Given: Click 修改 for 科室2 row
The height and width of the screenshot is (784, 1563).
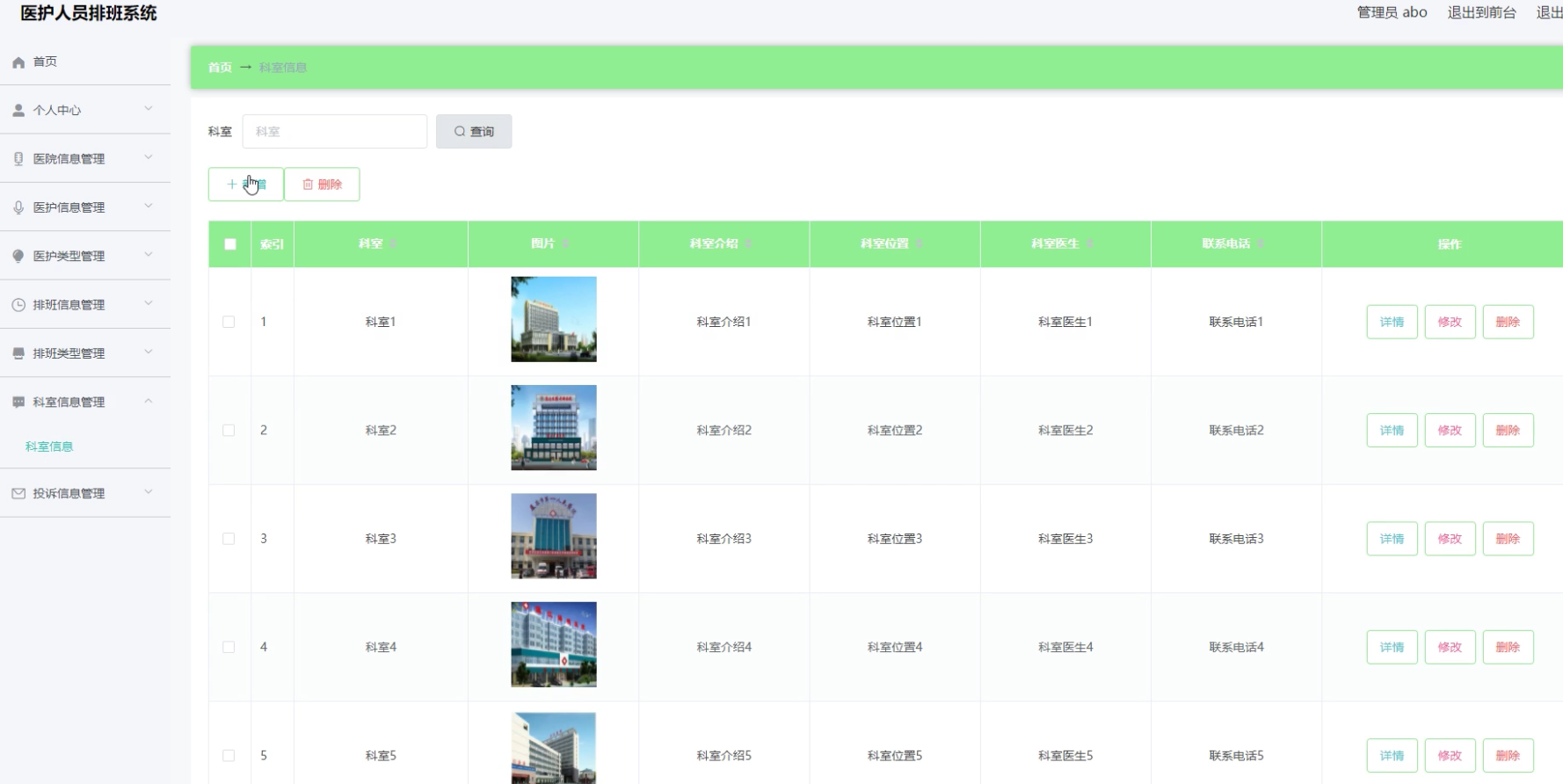Looking at the screenshot, I should point(1450,431).
